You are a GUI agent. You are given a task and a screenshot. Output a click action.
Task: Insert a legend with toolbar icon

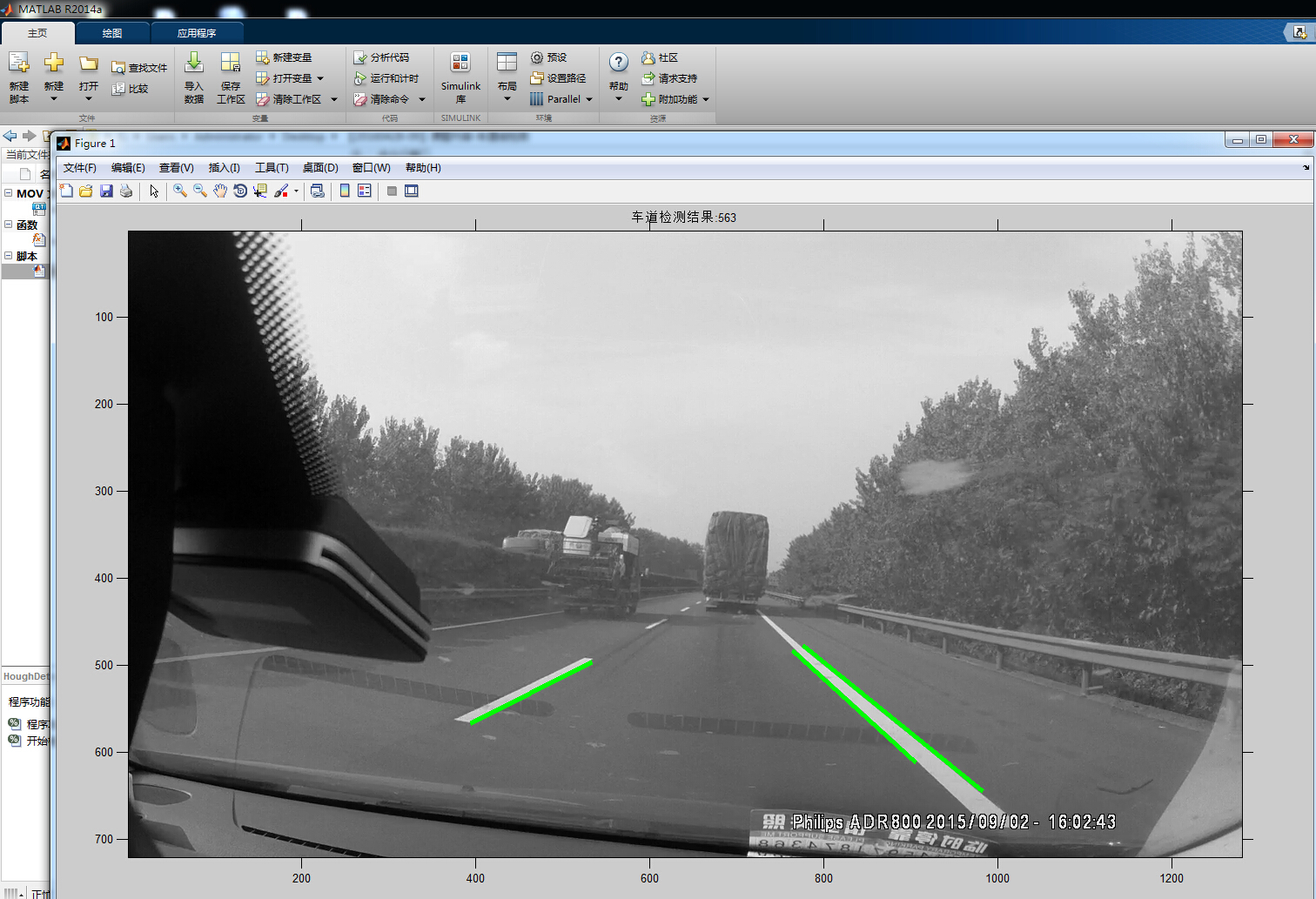(x=365, y=191)
